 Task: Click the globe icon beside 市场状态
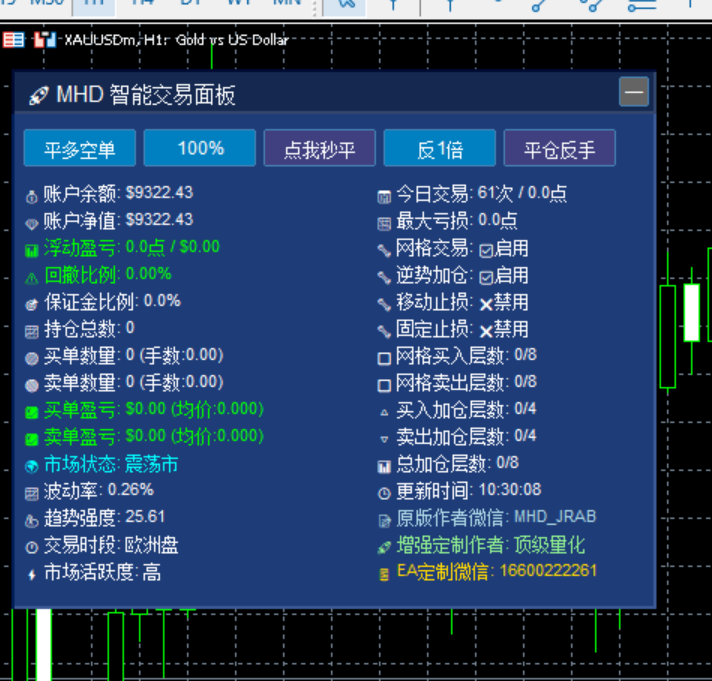point(32,467)
